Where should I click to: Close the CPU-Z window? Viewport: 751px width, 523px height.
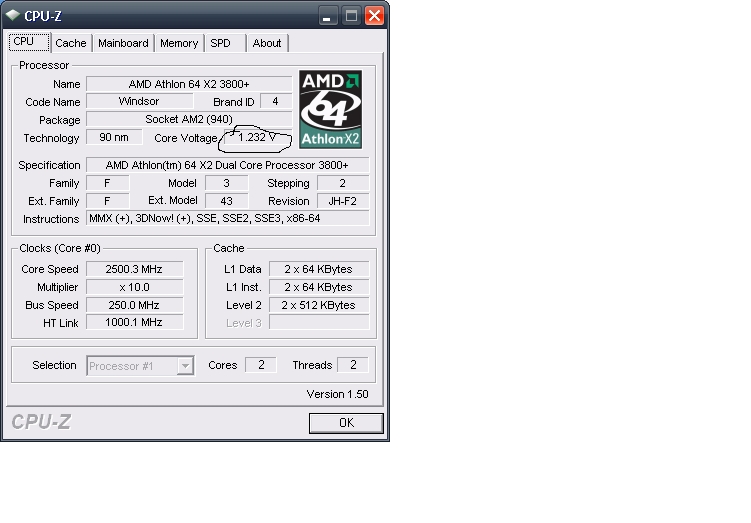tap(374, 16)
